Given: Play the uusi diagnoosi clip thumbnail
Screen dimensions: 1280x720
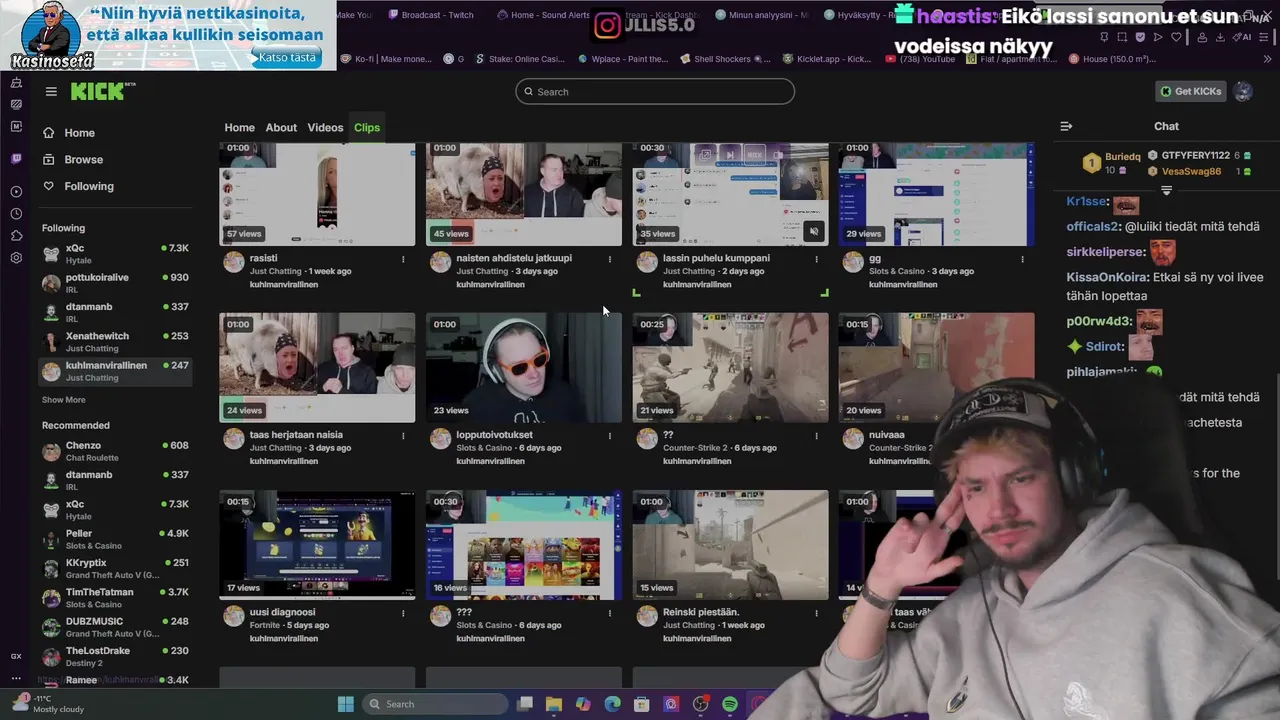Looking at the screenshot, I should (317, 545).
